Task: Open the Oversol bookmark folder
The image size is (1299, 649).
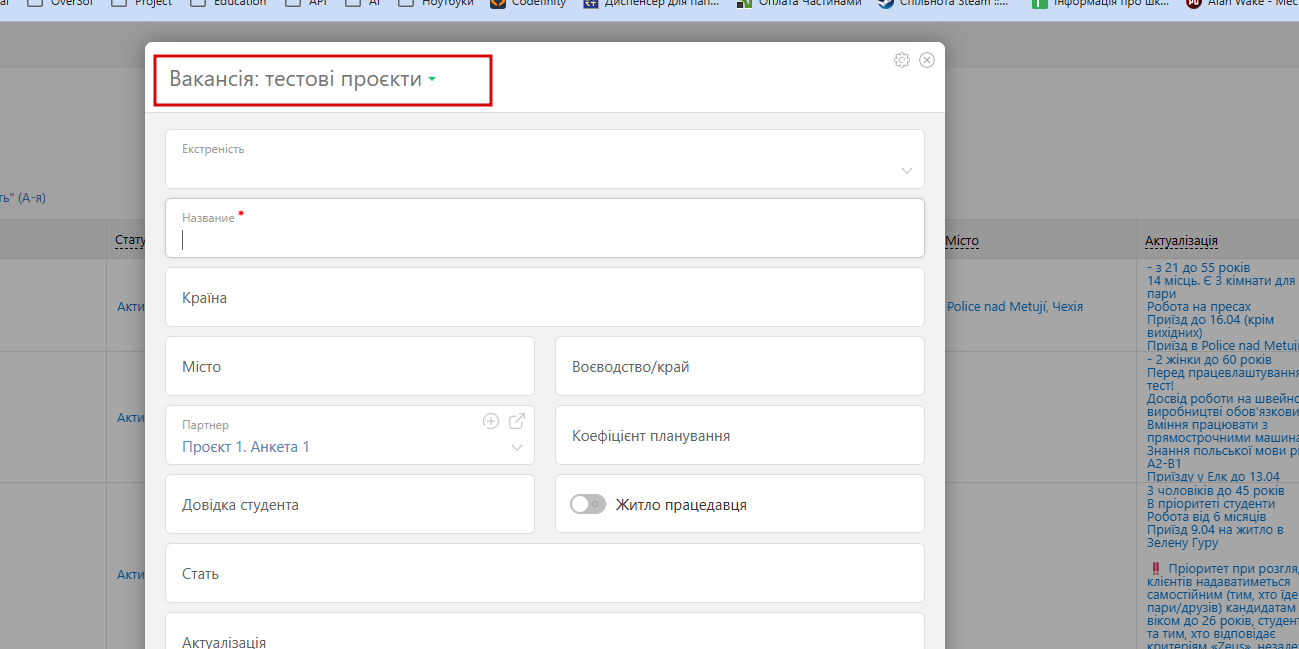Action: pyautogui.click(x=59, y=4)
